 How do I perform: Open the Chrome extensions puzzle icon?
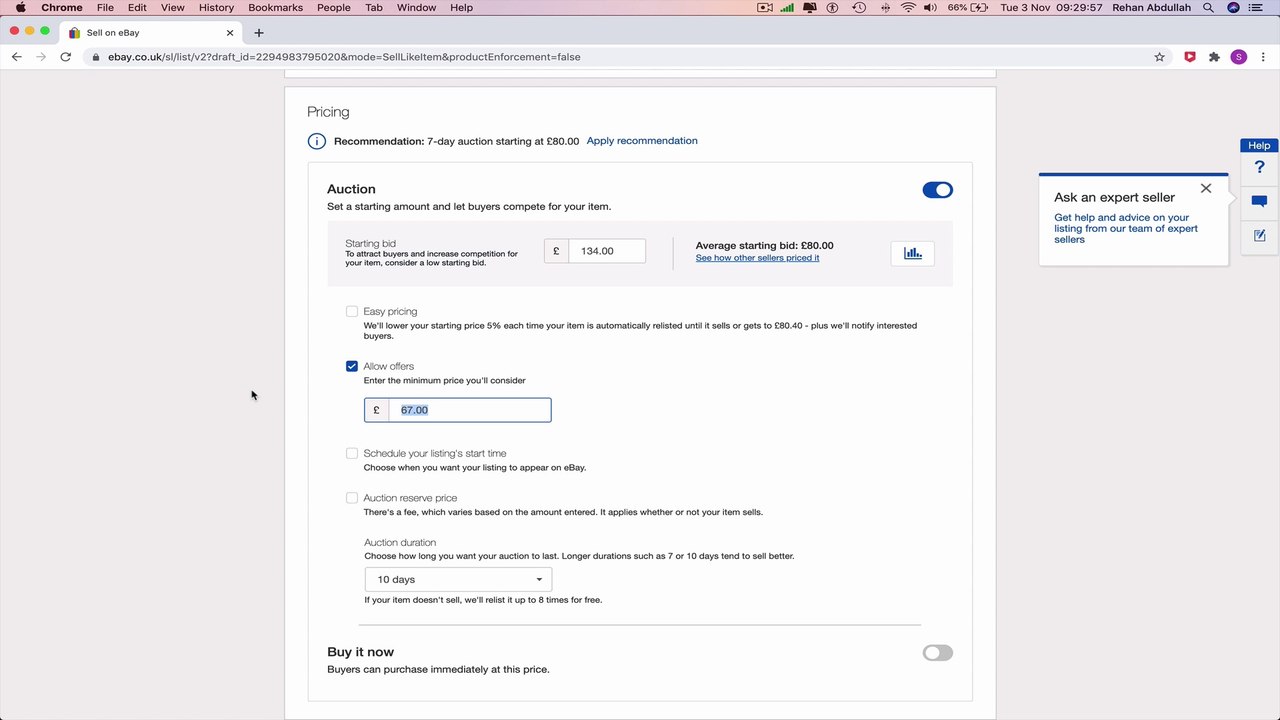point(1214,57)
